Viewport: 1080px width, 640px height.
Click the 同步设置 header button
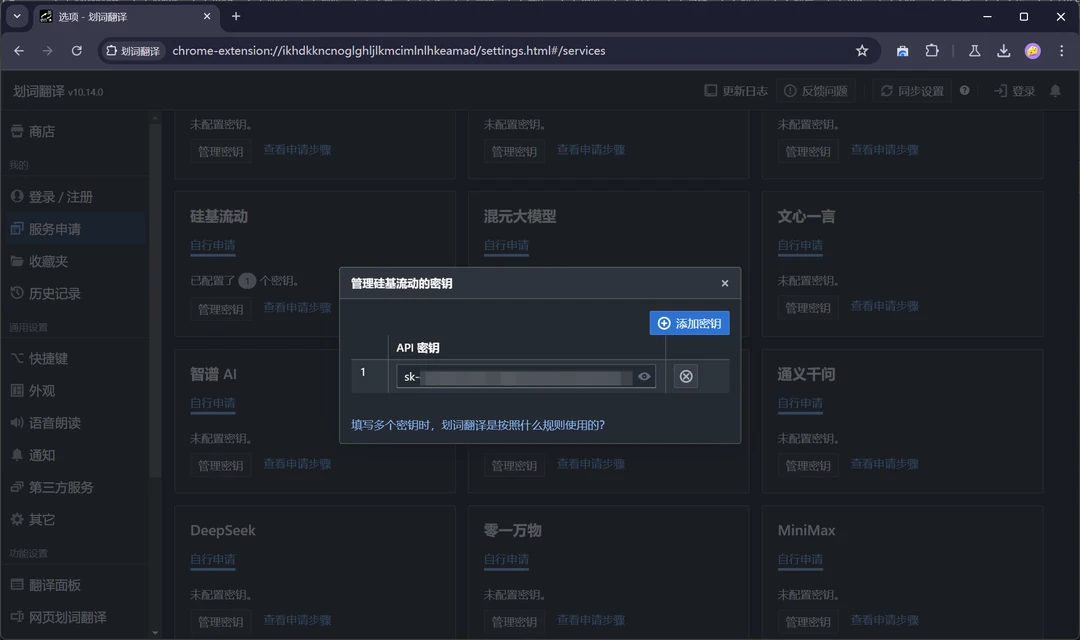coord(912,91)
